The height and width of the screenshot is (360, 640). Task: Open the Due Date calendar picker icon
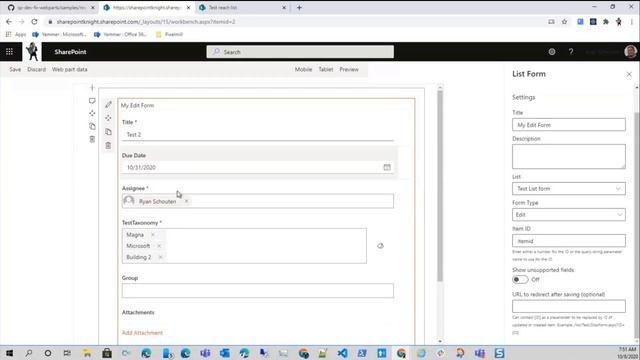tap(387, 167)
